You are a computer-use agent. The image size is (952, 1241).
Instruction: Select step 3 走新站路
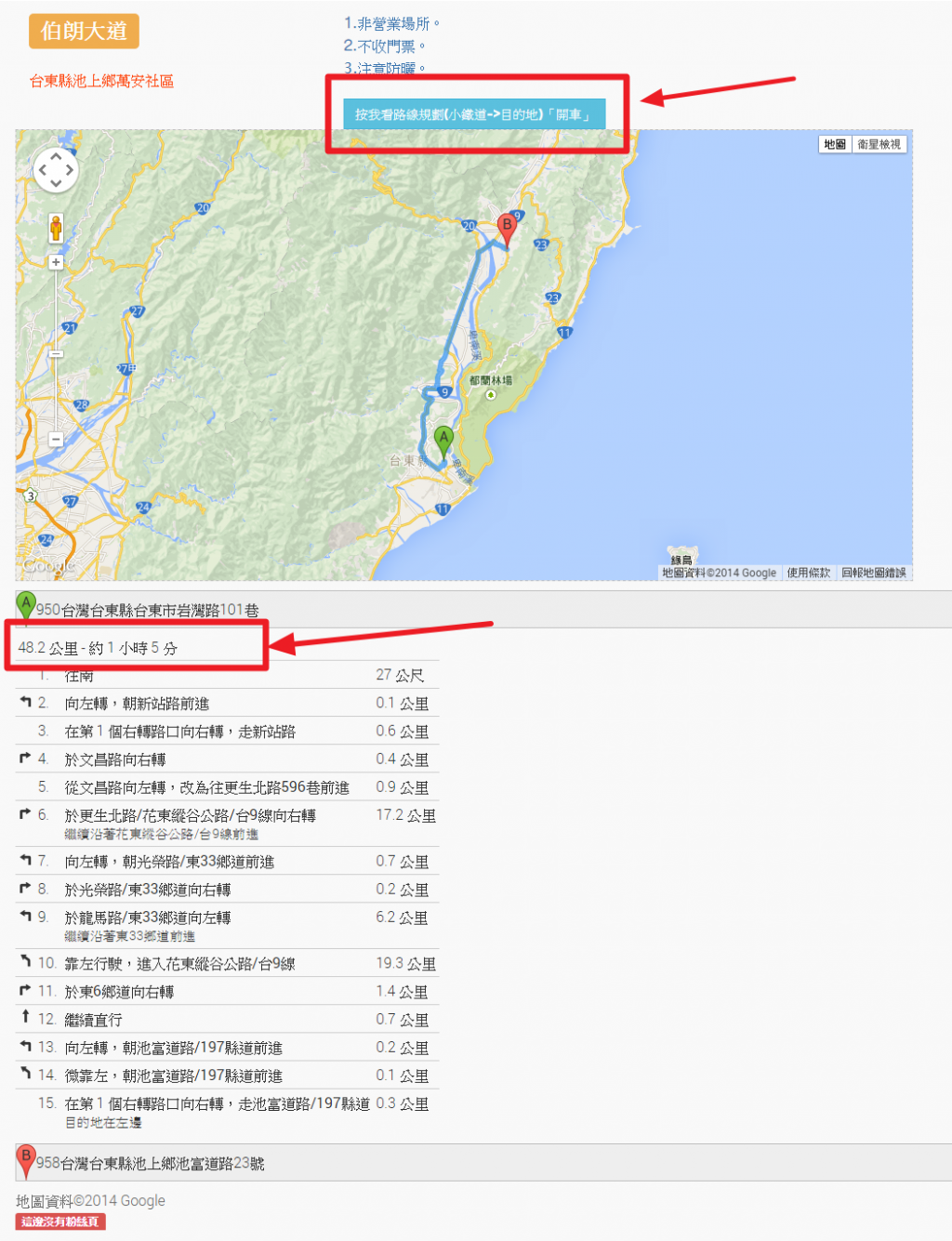[228, 731]
